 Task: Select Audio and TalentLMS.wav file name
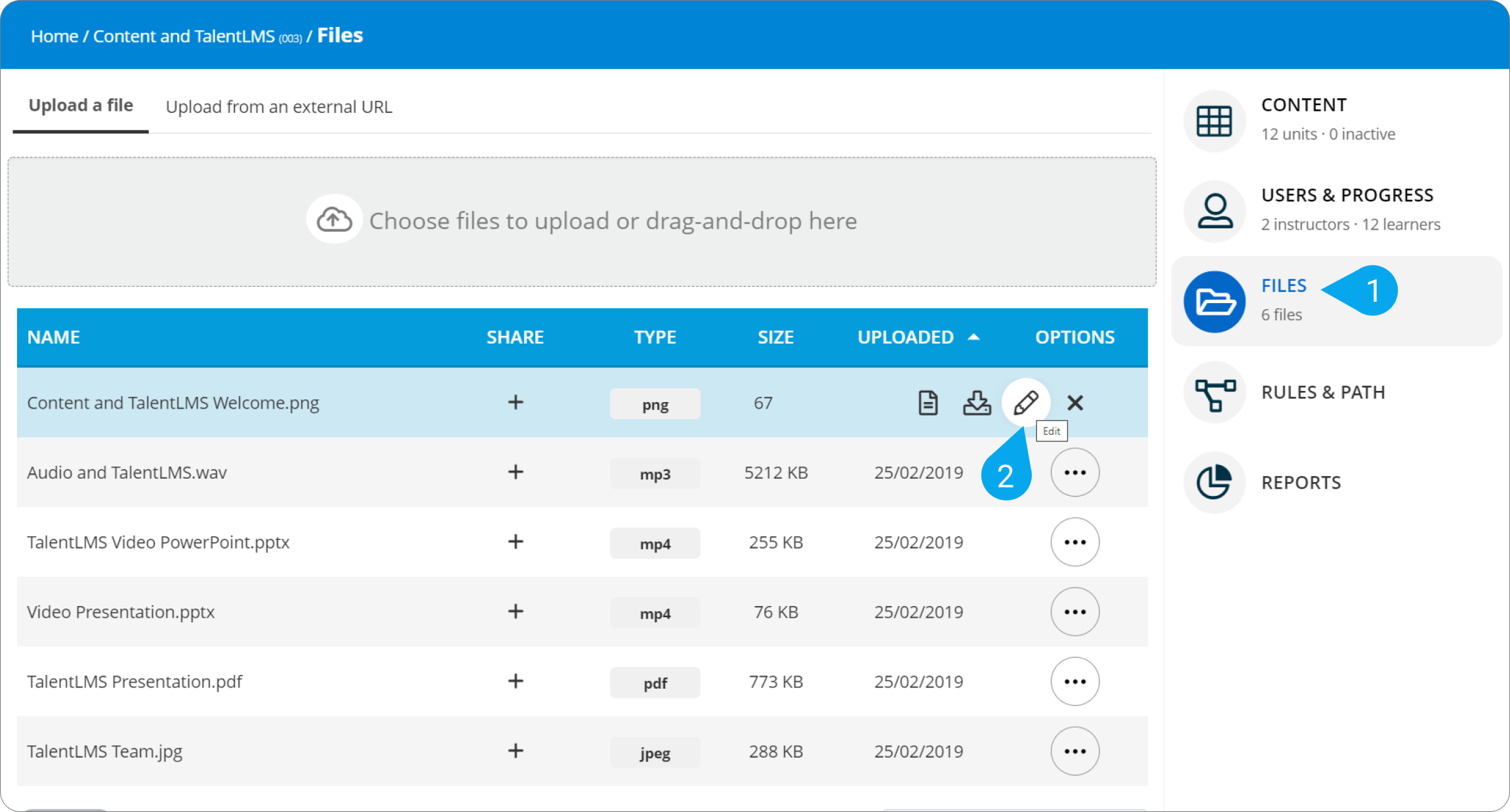127,472
